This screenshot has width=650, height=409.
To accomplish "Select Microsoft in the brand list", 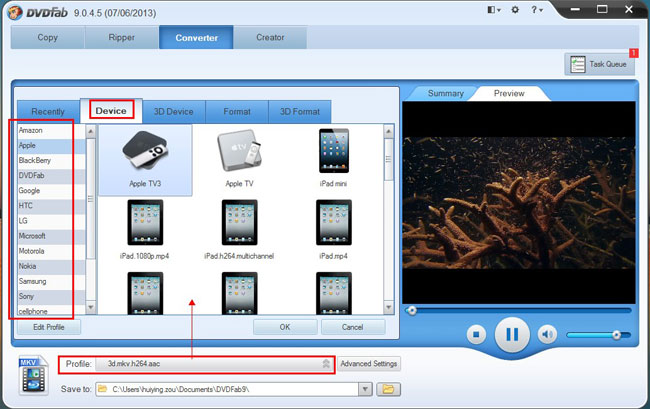I will pos(51,236).
